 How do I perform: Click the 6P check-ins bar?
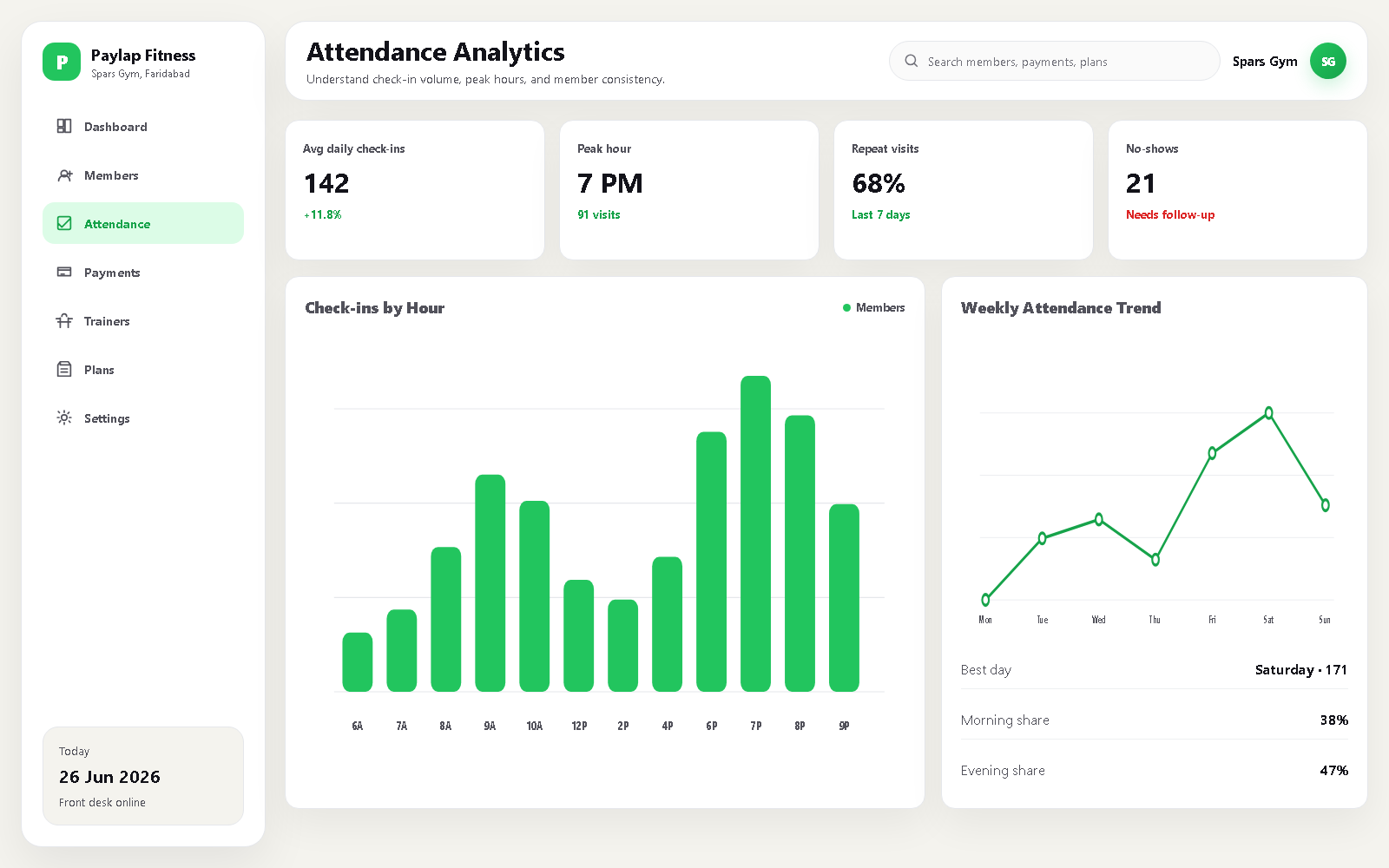point(711,562)
